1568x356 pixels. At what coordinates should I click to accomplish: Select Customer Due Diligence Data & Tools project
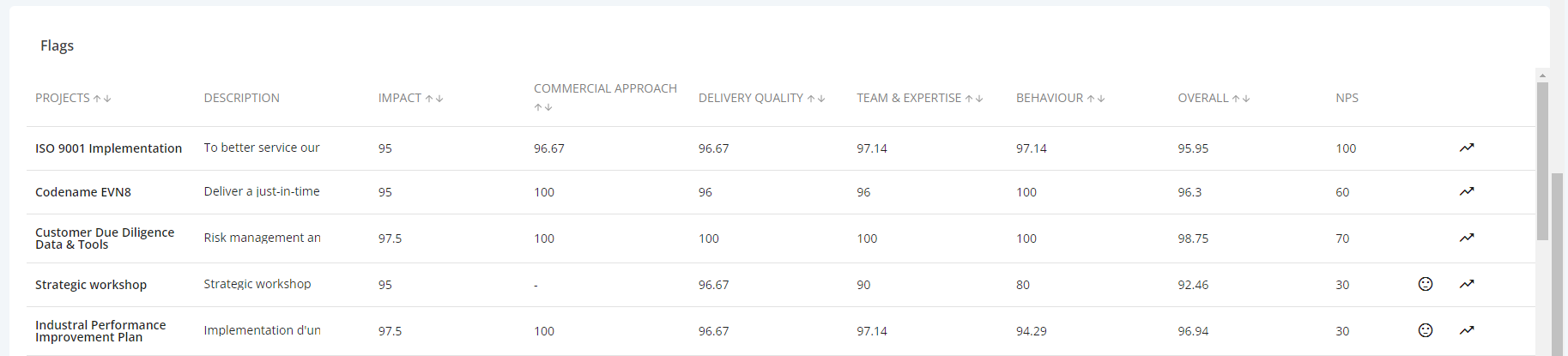(105, 238)
